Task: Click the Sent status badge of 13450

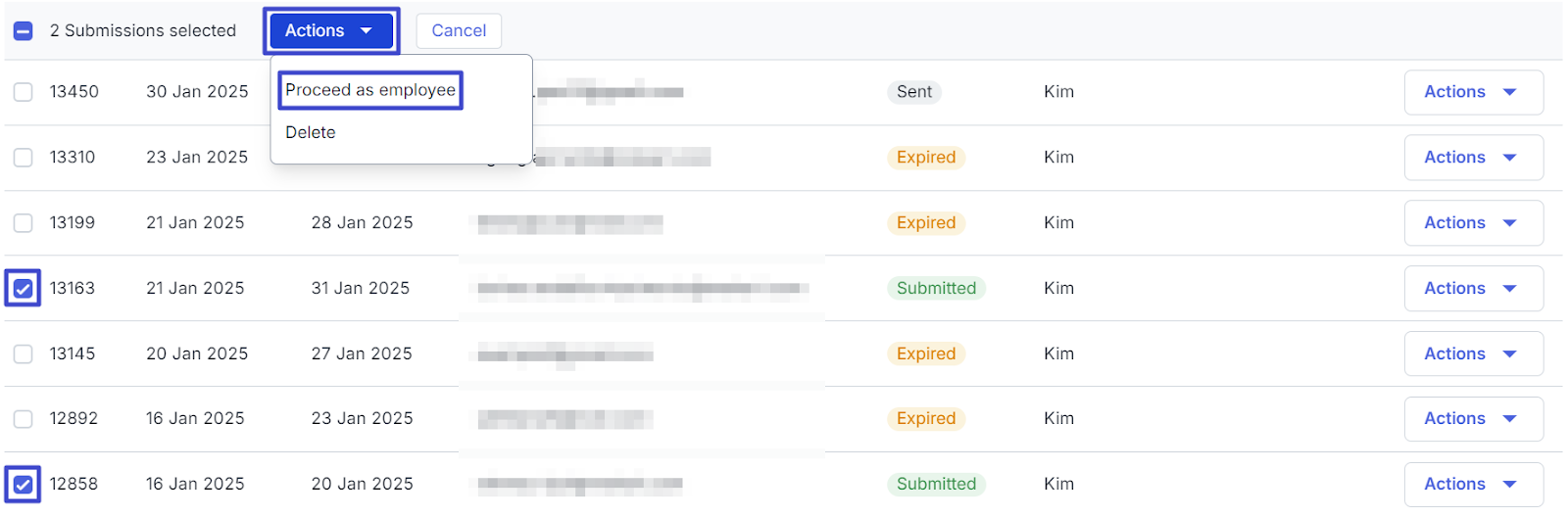Action: pyautogui.click(x=914, y=92)
